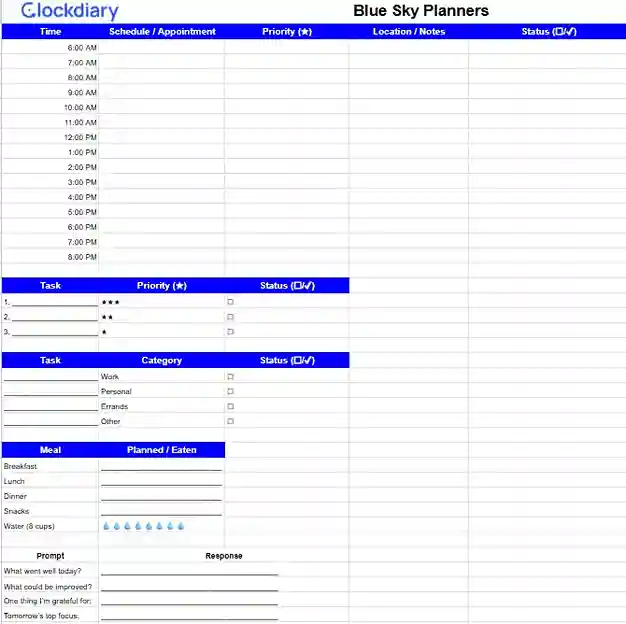This screenshot has height=624, width=626.
Task: Click the Dinner planned/eaten line
Action: coord(161,500)
